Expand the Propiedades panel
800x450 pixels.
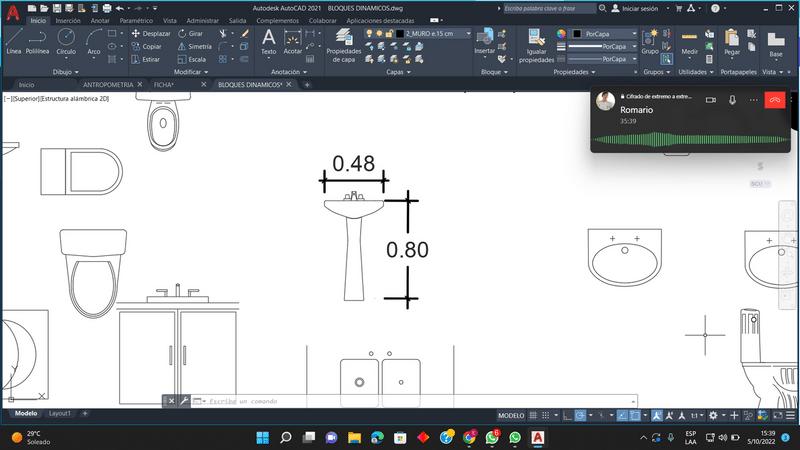tap(574, 72)
